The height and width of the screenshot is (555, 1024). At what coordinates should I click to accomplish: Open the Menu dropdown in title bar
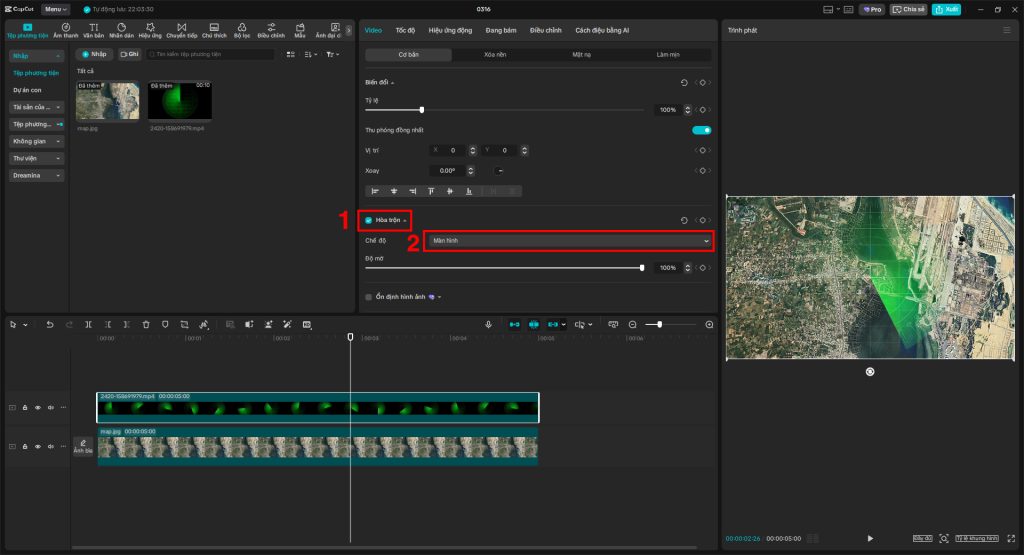55,9
